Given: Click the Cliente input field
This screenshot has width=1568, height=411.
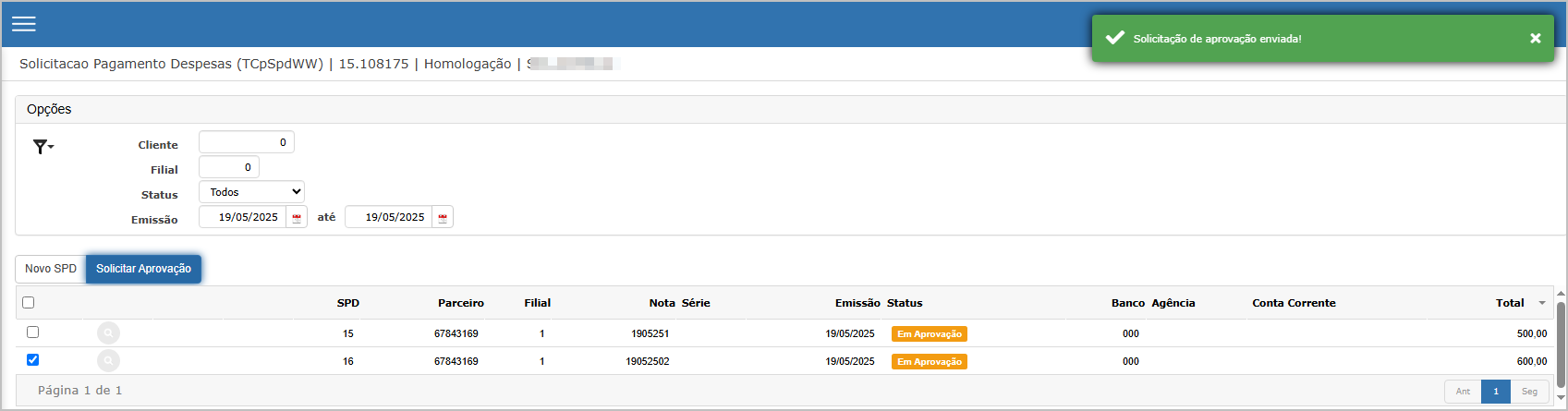Looking at the screenshot, I should [247, 142].
